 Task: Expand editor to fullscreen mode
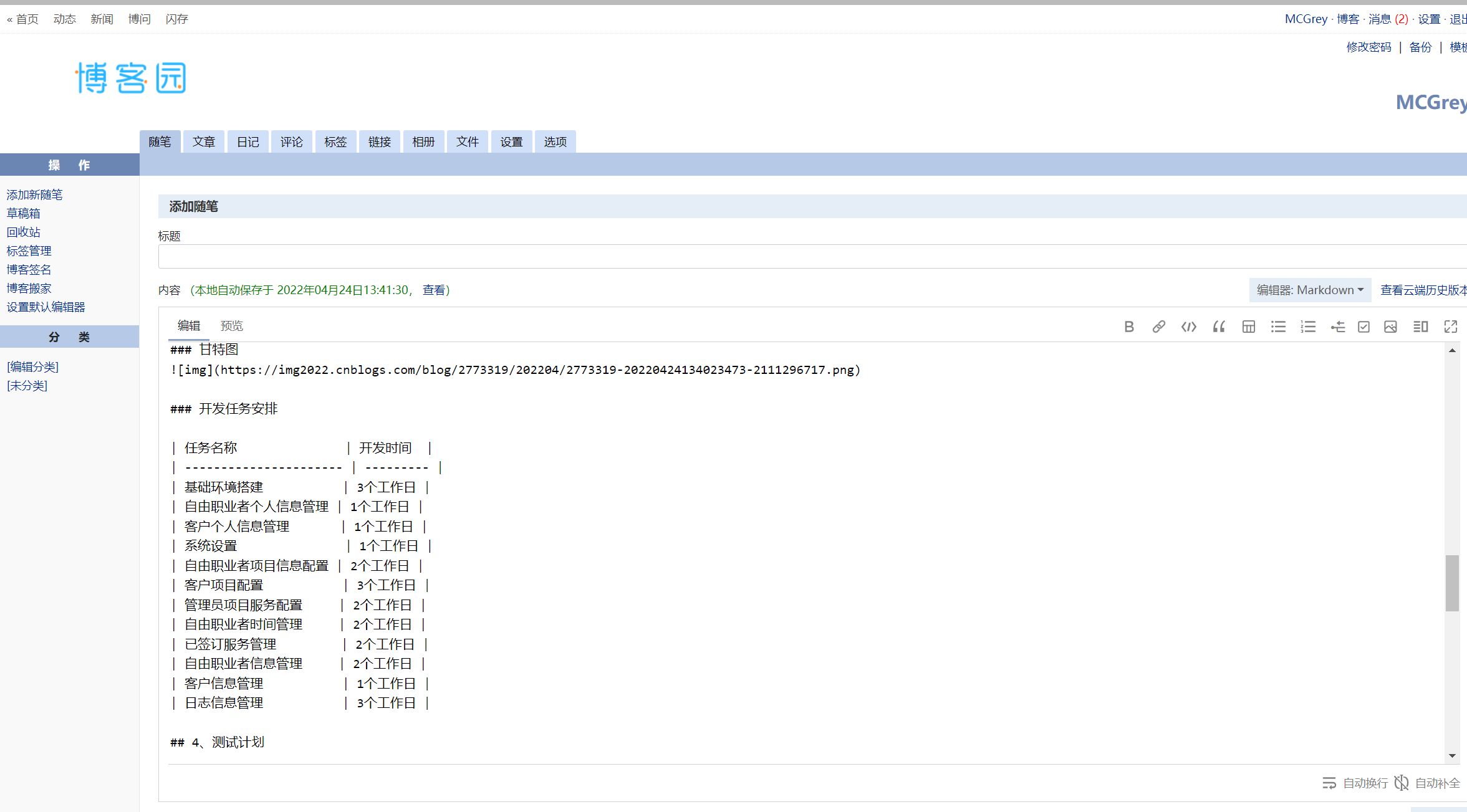(1450, 327)
